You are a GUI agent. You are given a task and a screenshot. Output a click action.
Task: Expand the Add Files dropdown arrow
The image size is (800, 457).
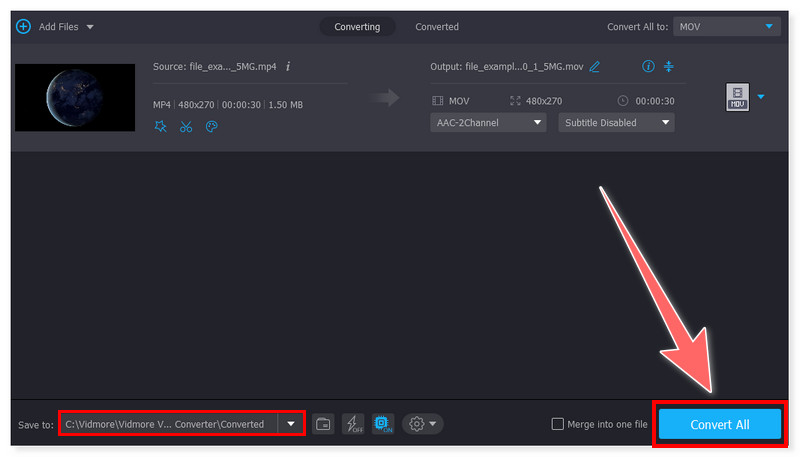click(x=90, y=27)
